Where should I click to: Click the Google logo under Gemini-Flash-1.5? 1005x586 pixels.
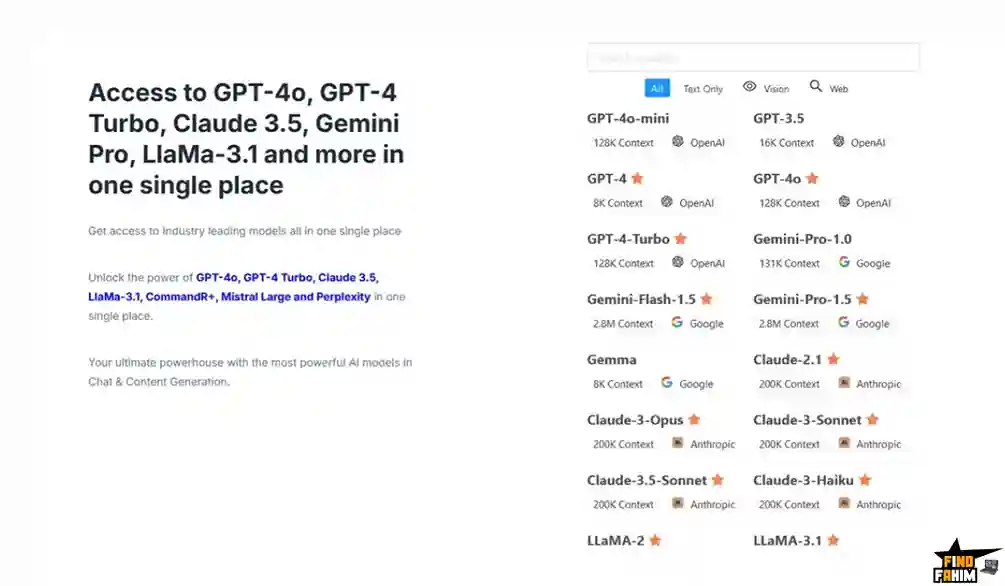677,323
